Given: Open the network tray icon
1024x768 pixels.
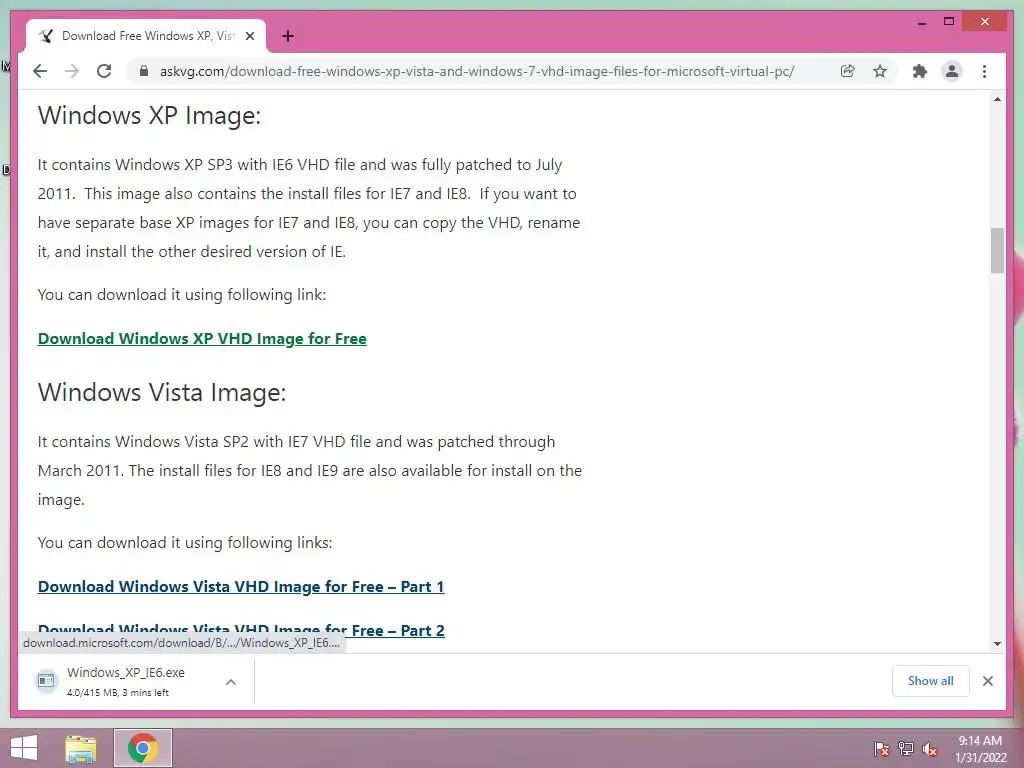Looking at the screenshot, I should pyautogui.click(x=906, y=749).
